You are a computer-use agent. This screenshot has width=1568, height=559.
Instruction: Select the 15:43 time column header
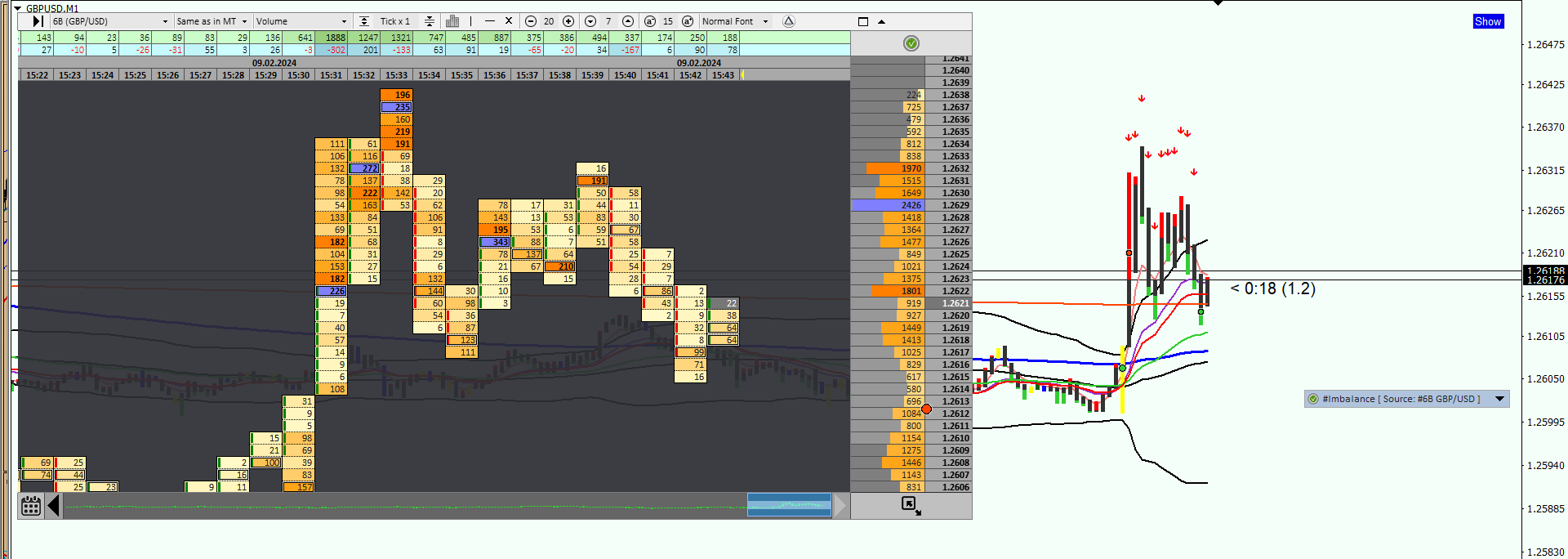click(x=723, y=75)
